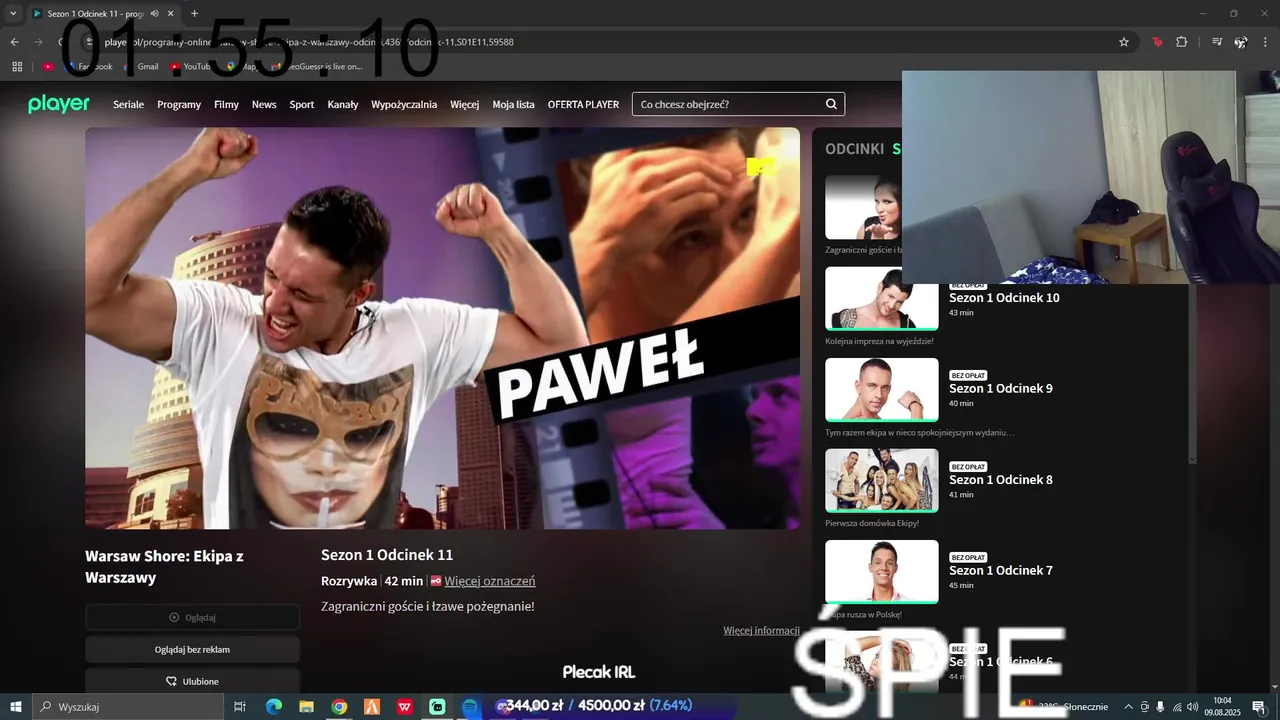Go to the News section

tap(264, 104)
